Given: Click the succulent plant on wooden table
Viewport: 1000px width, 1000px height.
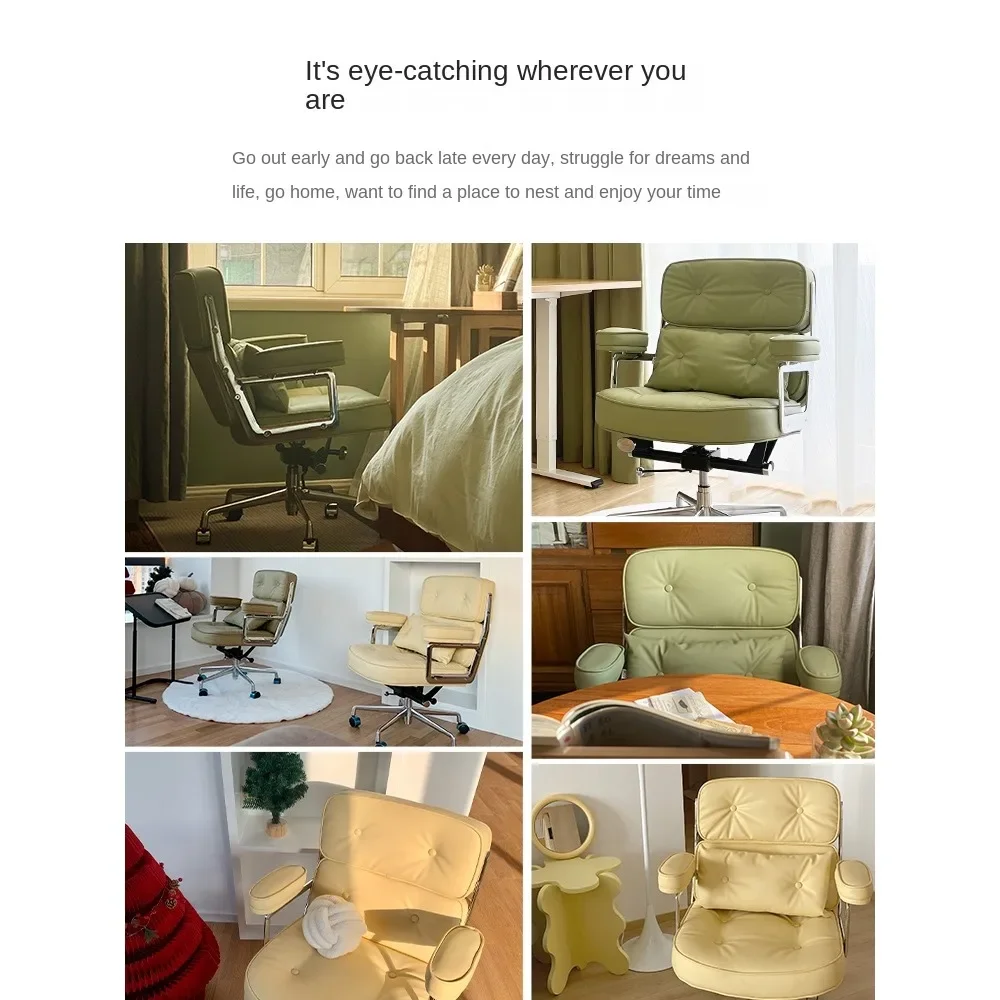Looking at the screenshot, I should 844,728.
